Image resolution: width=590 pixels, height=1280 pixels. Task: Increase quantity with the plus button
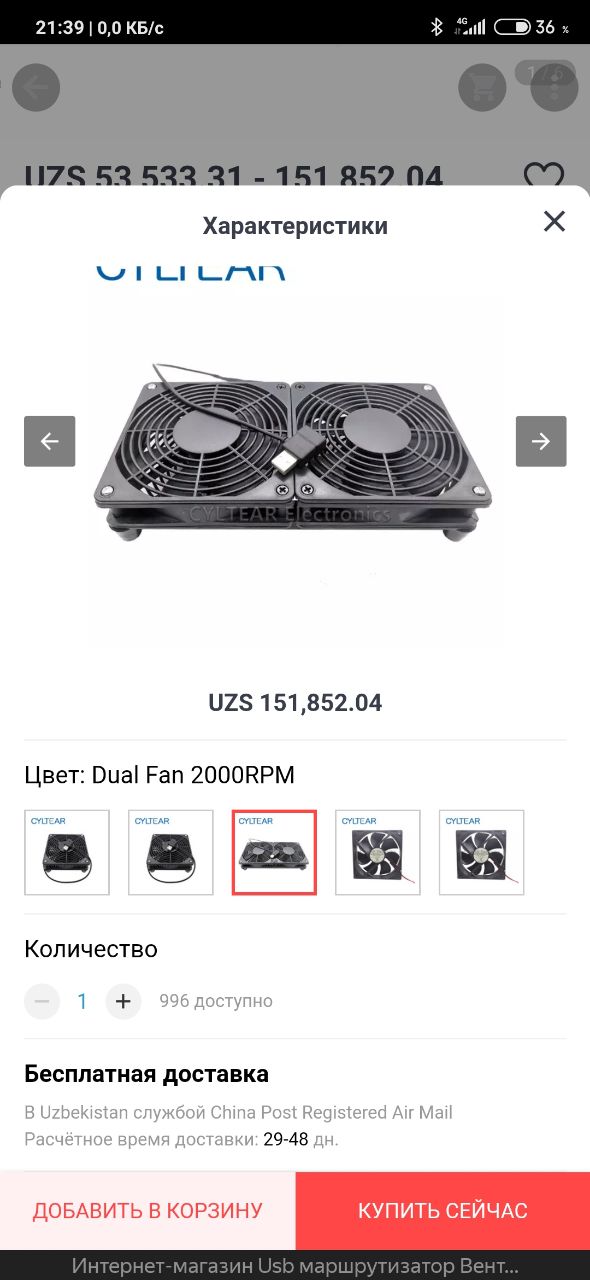(x=123, y=1001)
